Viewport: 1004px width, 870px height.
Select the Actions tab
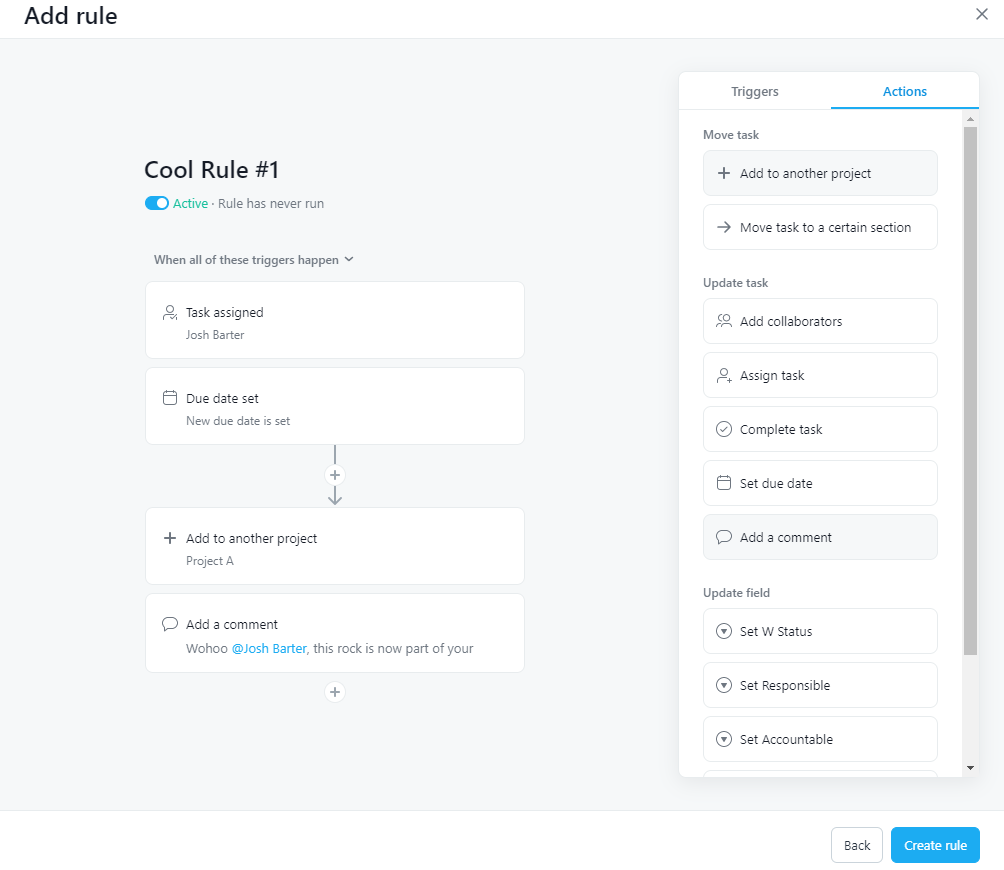click(905, 92)
